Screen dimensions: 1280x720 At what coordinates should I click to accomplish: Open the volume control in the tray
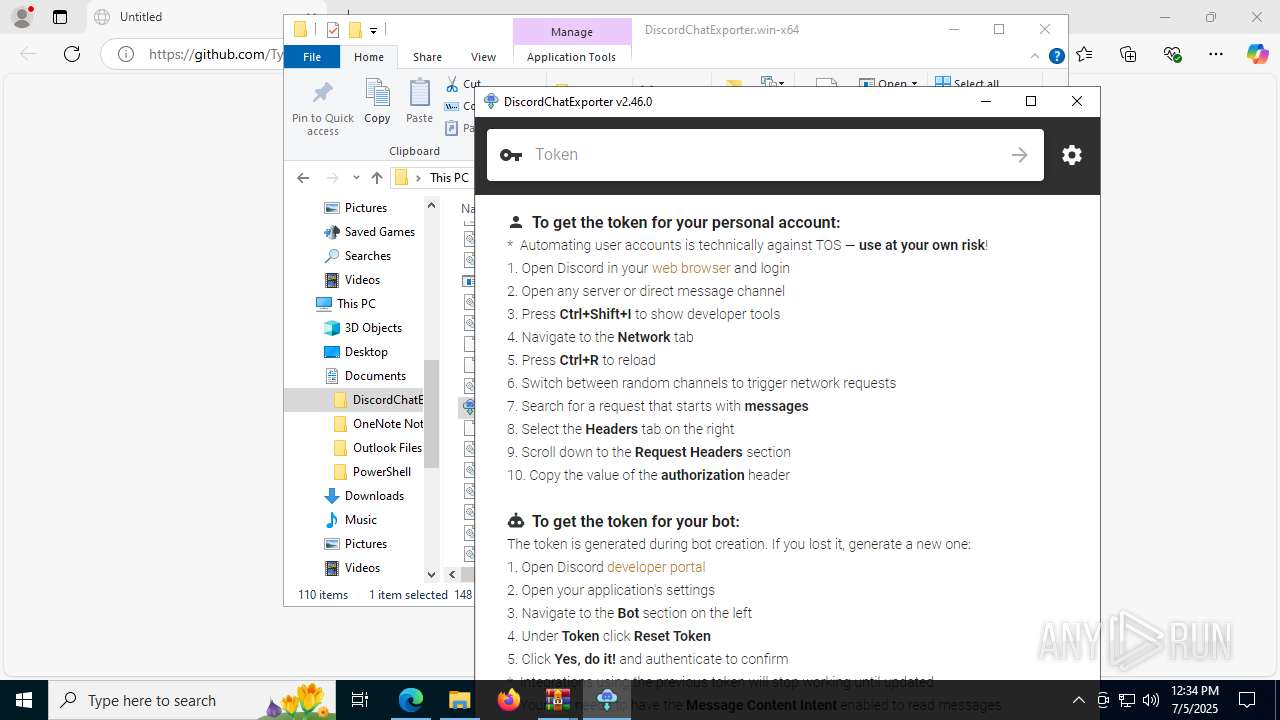1150,700
